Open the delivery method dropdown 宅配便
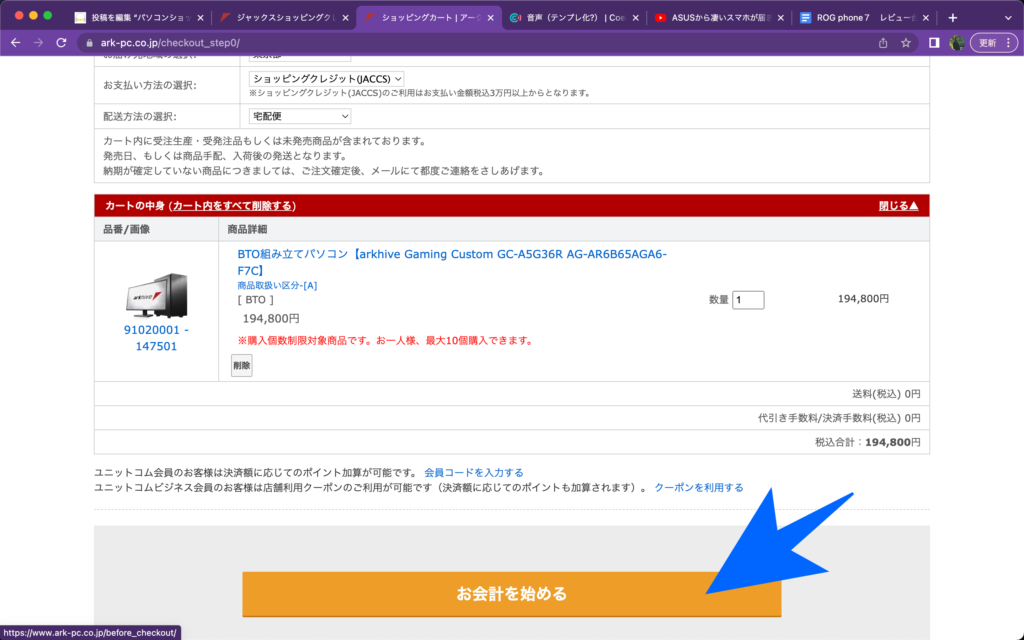 point(299,116)
